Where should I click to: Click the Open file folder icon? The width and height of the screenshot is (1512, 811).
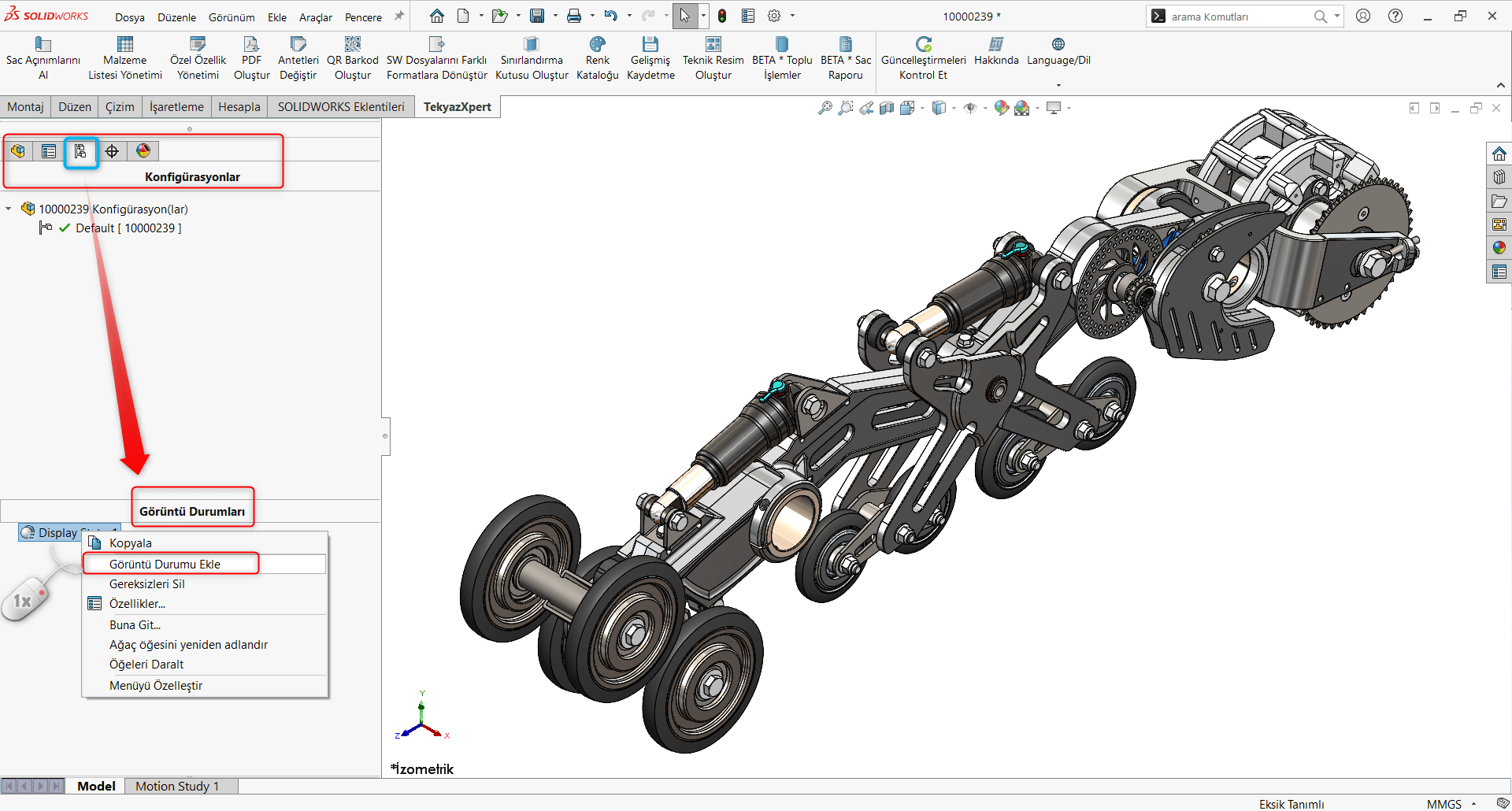tap(498, 16)
